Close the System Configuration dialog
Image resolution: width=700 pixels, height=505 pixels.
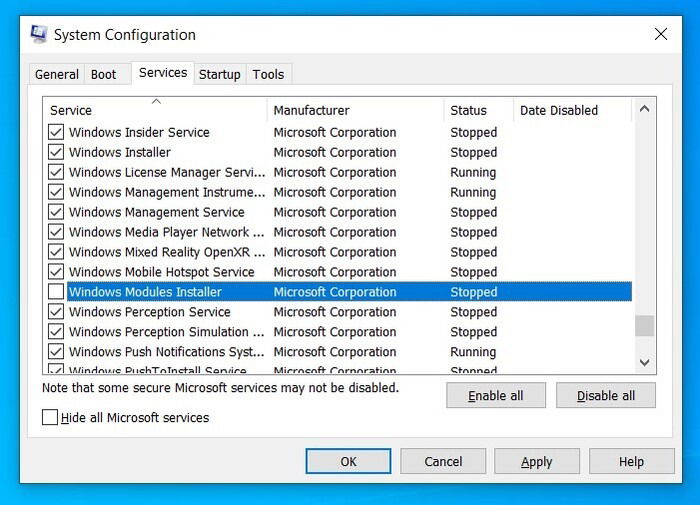coord(661,34)
